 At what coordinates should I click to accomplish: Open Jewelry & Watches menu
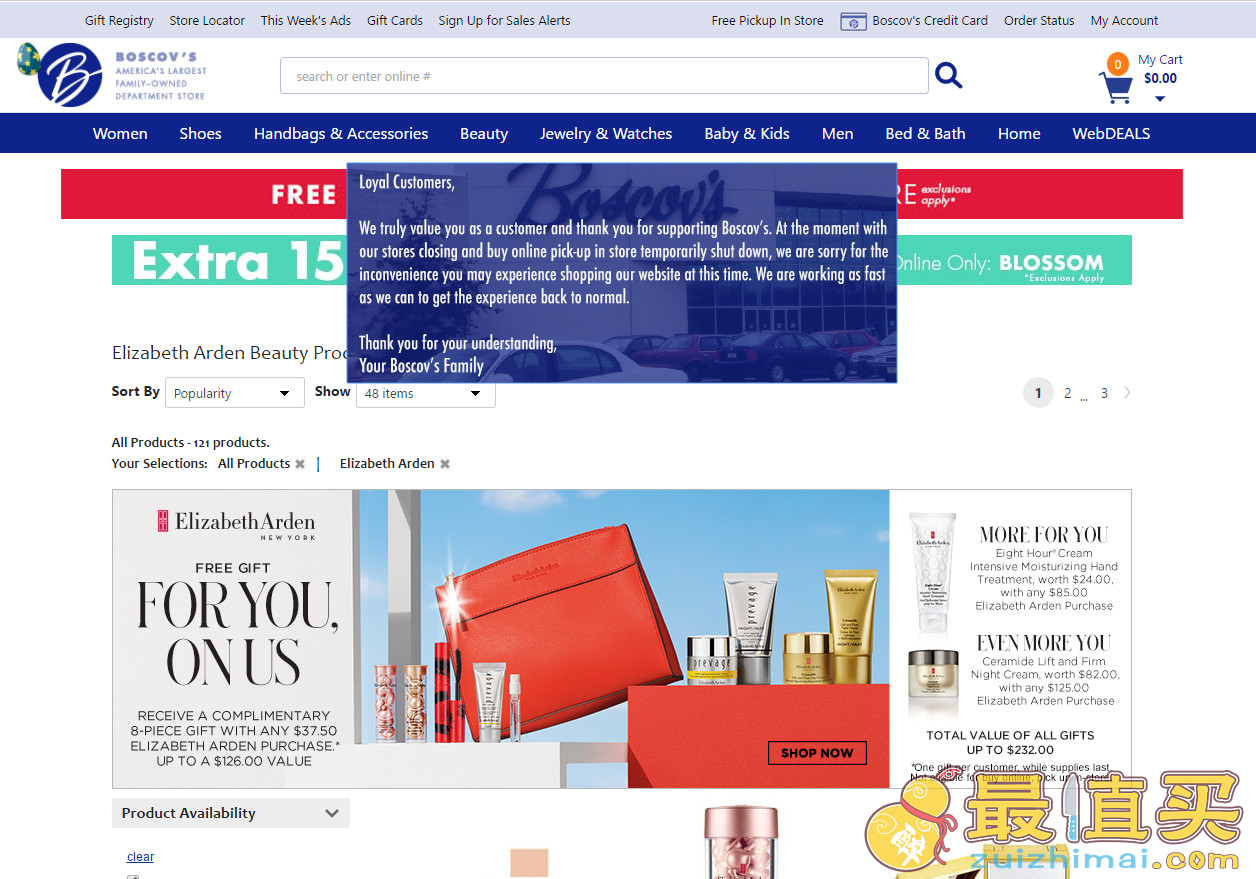point(606,133)
